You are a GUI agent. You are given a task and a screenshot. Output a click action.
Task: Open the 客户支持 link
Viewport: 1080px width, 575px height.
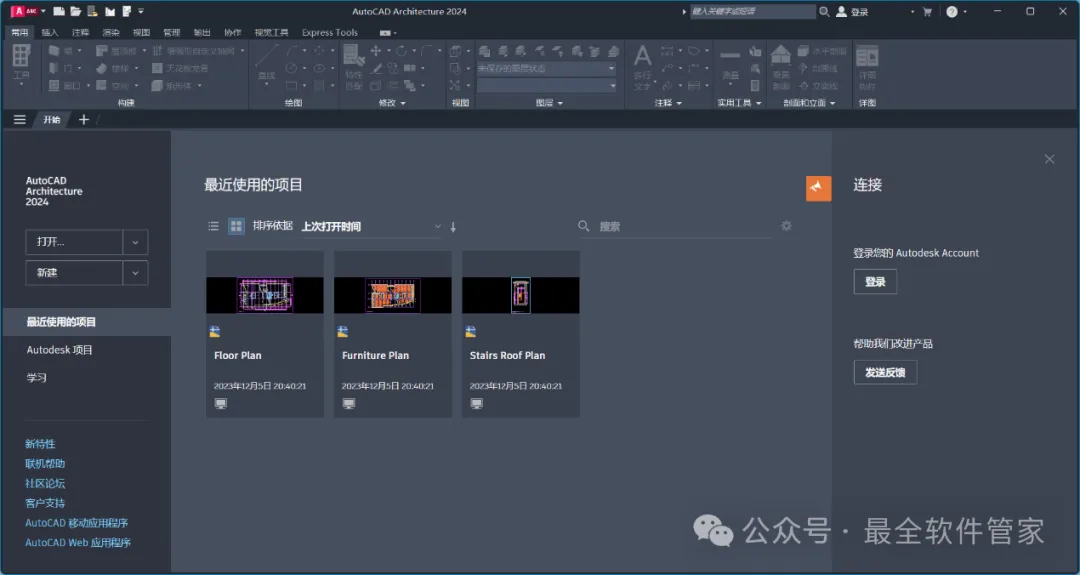pos(45,503)
